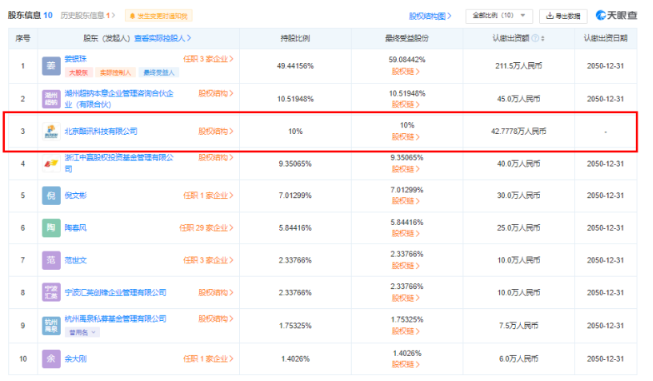
Task: Open 陶春风 shareholder link
Action: point(75,228)
